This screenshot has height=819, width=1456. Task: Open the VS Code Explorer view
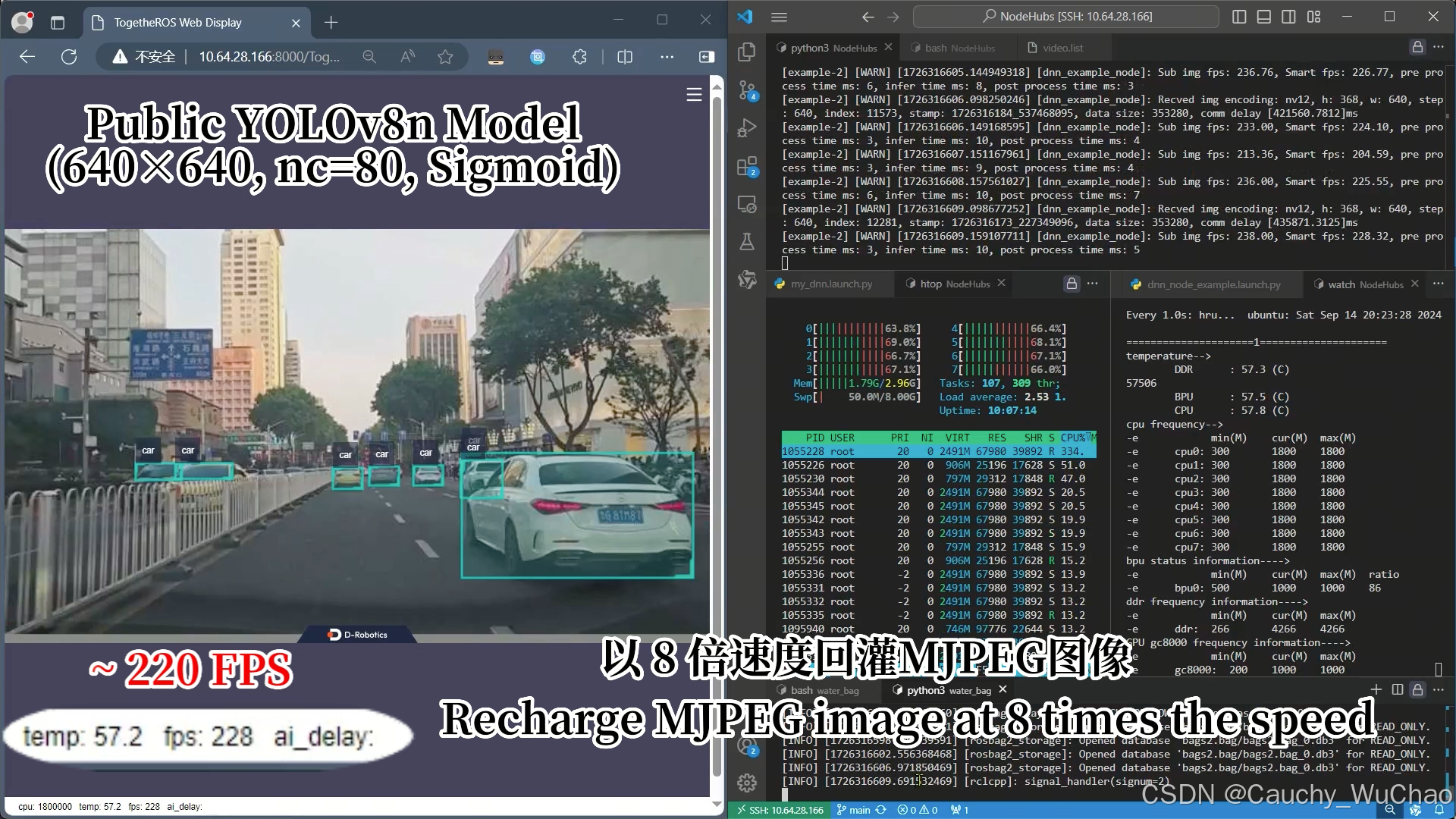click(x=747, y=52)
